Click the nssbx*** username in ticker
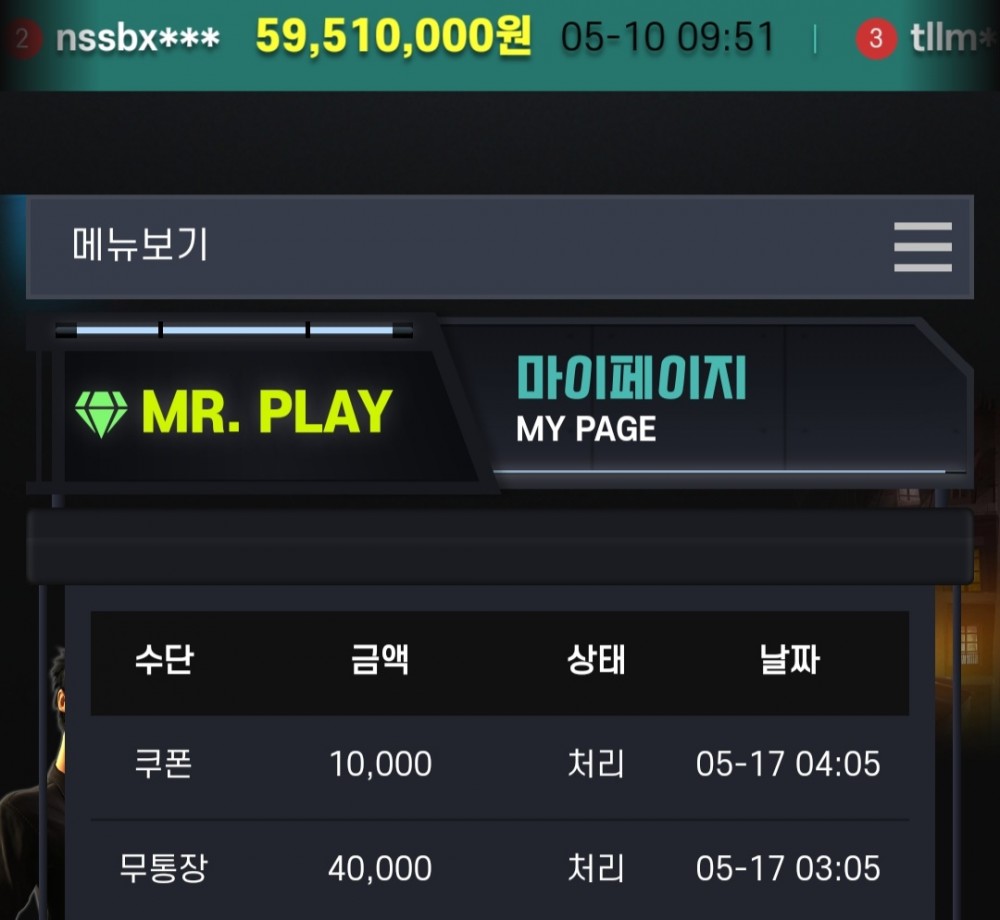Image resolution: width=1000 pixels, height=920 pixels. tap(138, 39)
